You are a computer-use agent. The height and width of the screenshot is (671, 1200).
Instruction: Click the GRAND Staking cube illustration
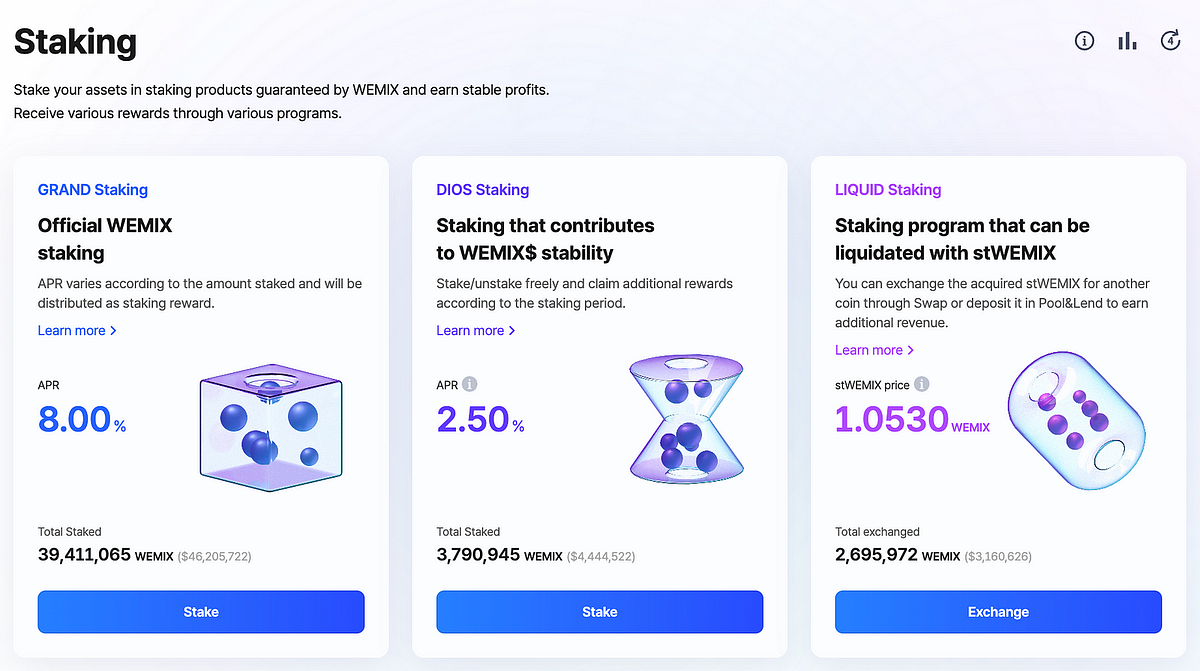point(270,427)
